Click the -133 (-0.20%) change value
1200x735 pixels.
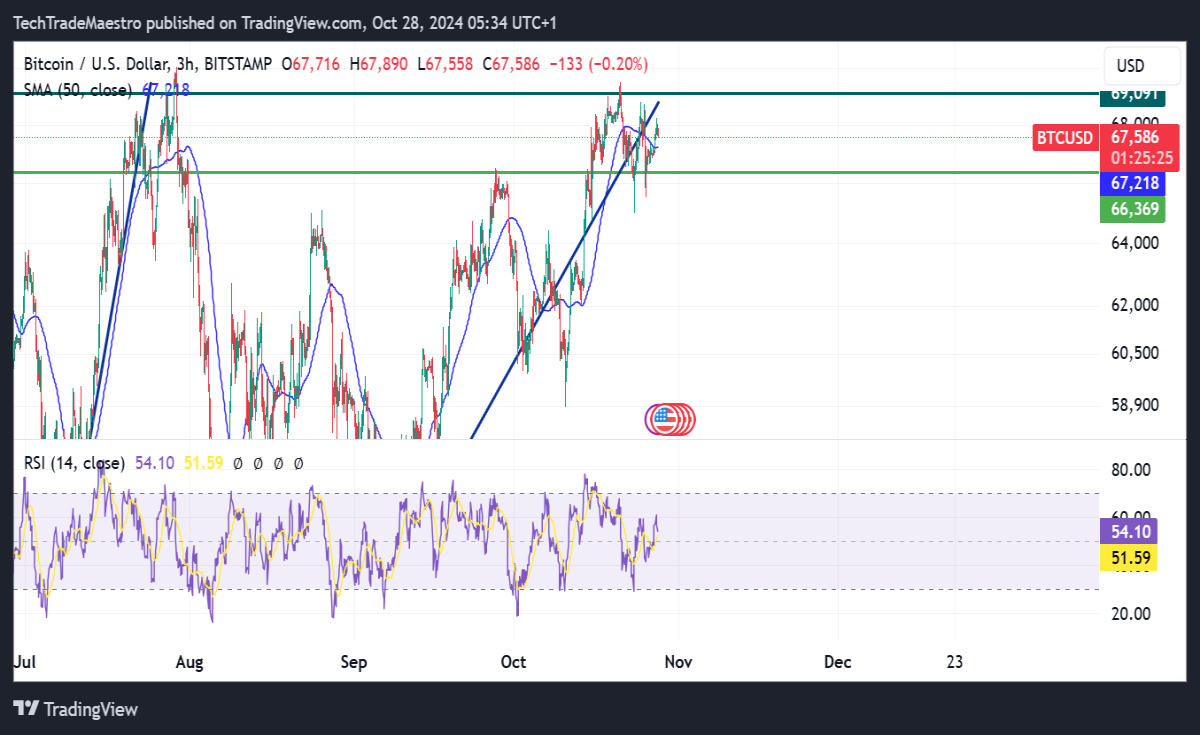point(598,64)
